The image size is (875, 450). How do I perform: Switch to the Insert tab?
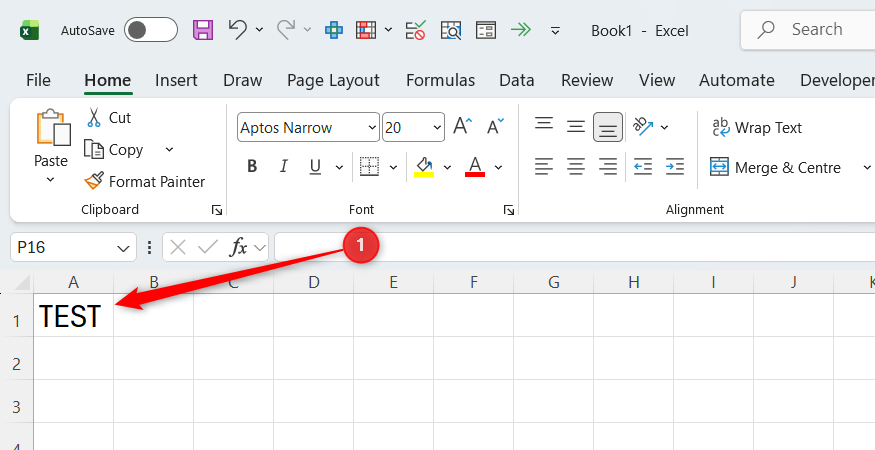(176, 80)
